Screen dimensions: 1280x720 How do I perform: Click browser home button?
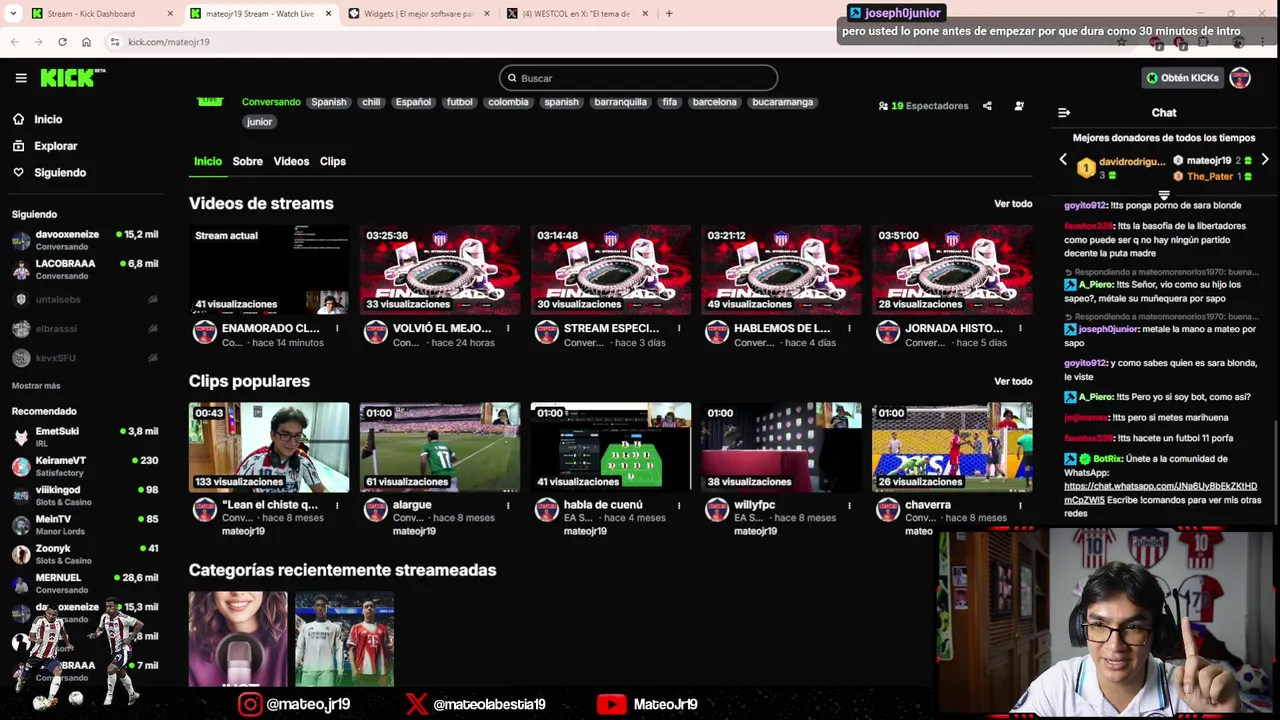coord(86,42)
